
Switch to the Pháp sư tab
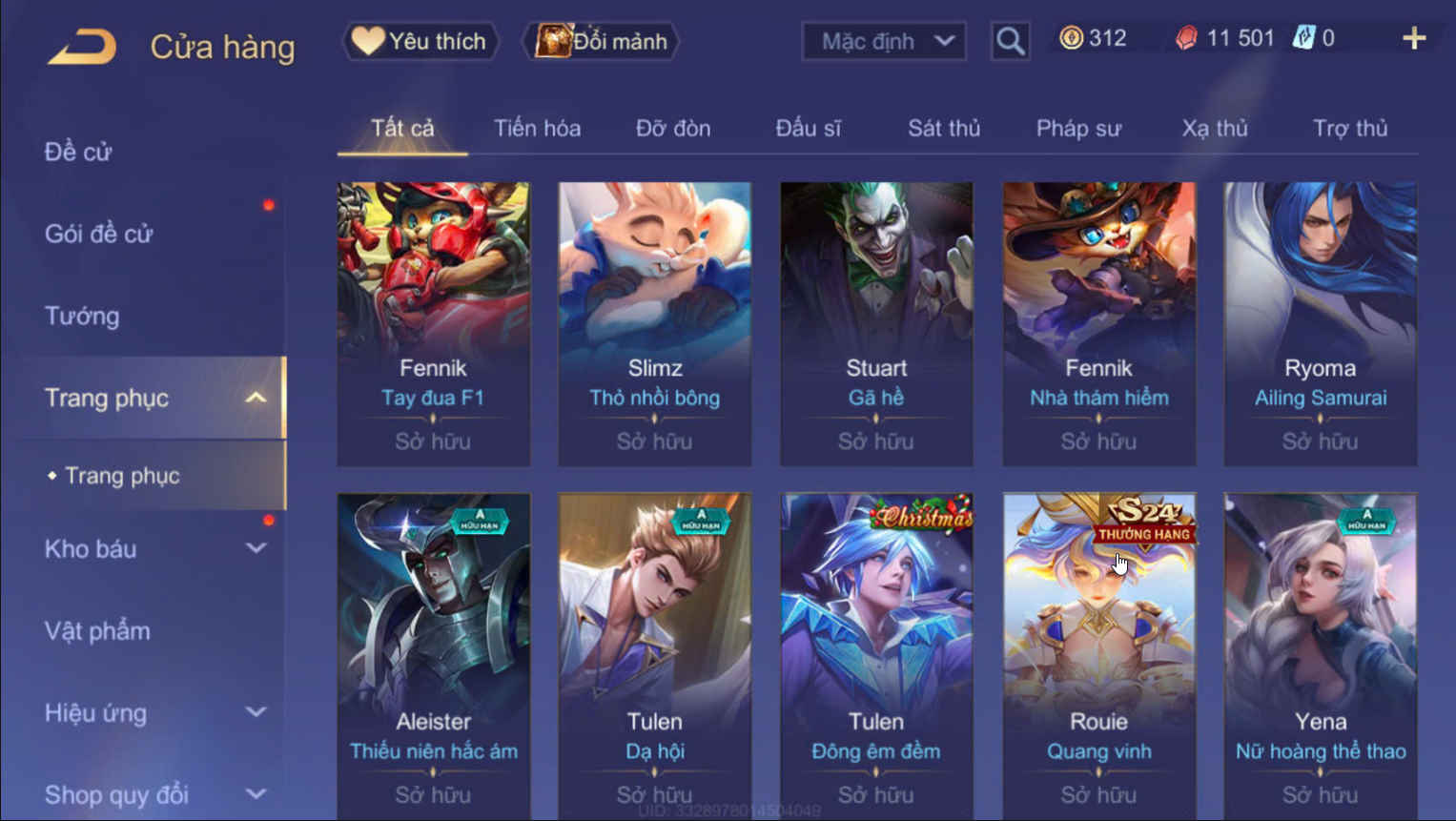(x=1078, y=128)
